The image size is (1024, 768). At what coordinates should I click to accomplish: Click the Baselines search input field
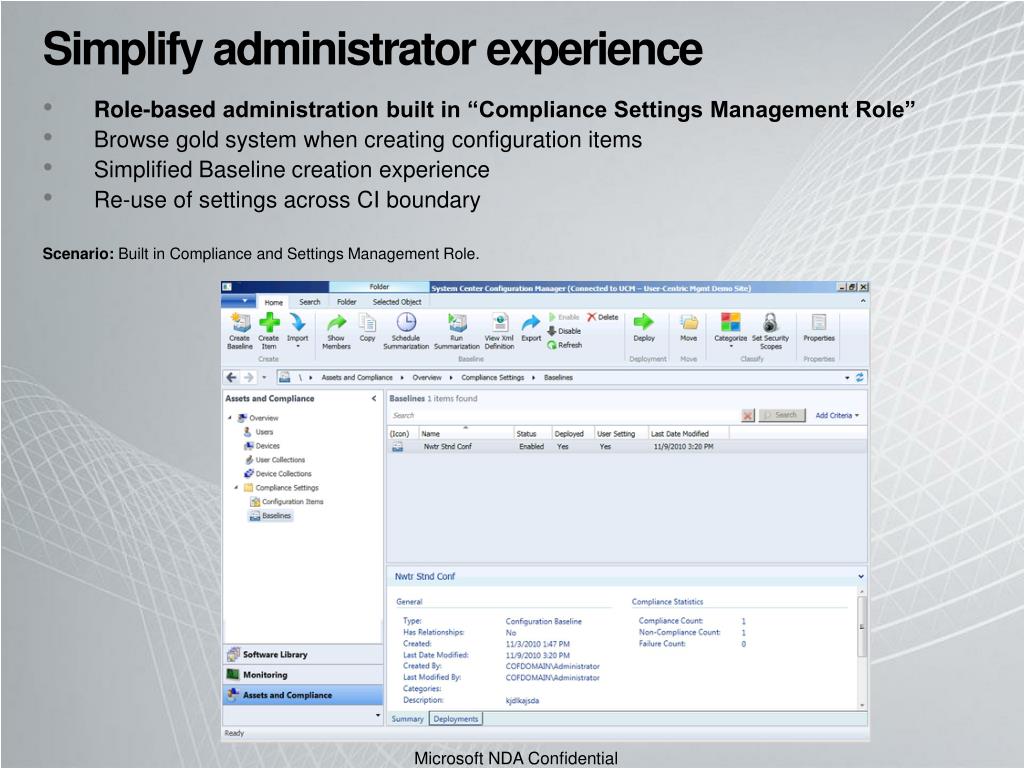pos(562,415)
